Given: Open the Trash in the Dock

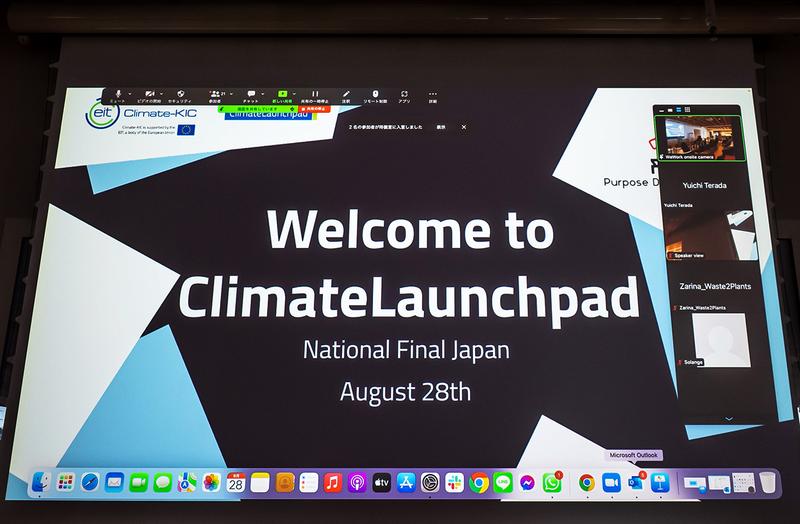Looking at the screenshot, I should click(767, 482).
